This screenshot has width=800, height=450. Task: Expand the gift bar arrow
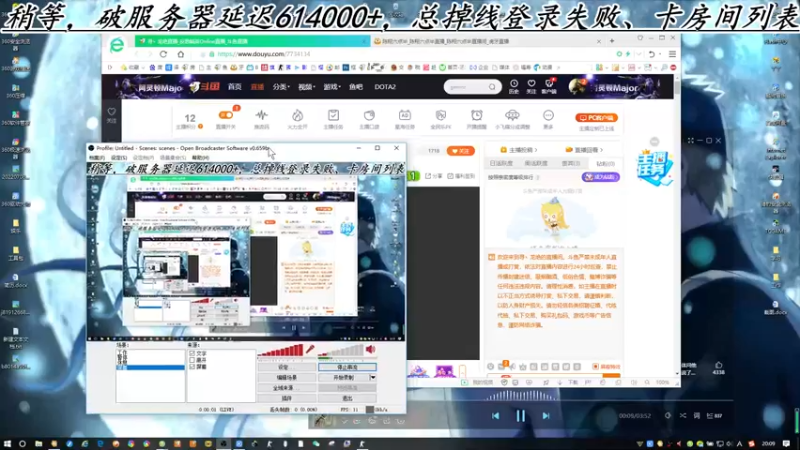tap(462, 371)
